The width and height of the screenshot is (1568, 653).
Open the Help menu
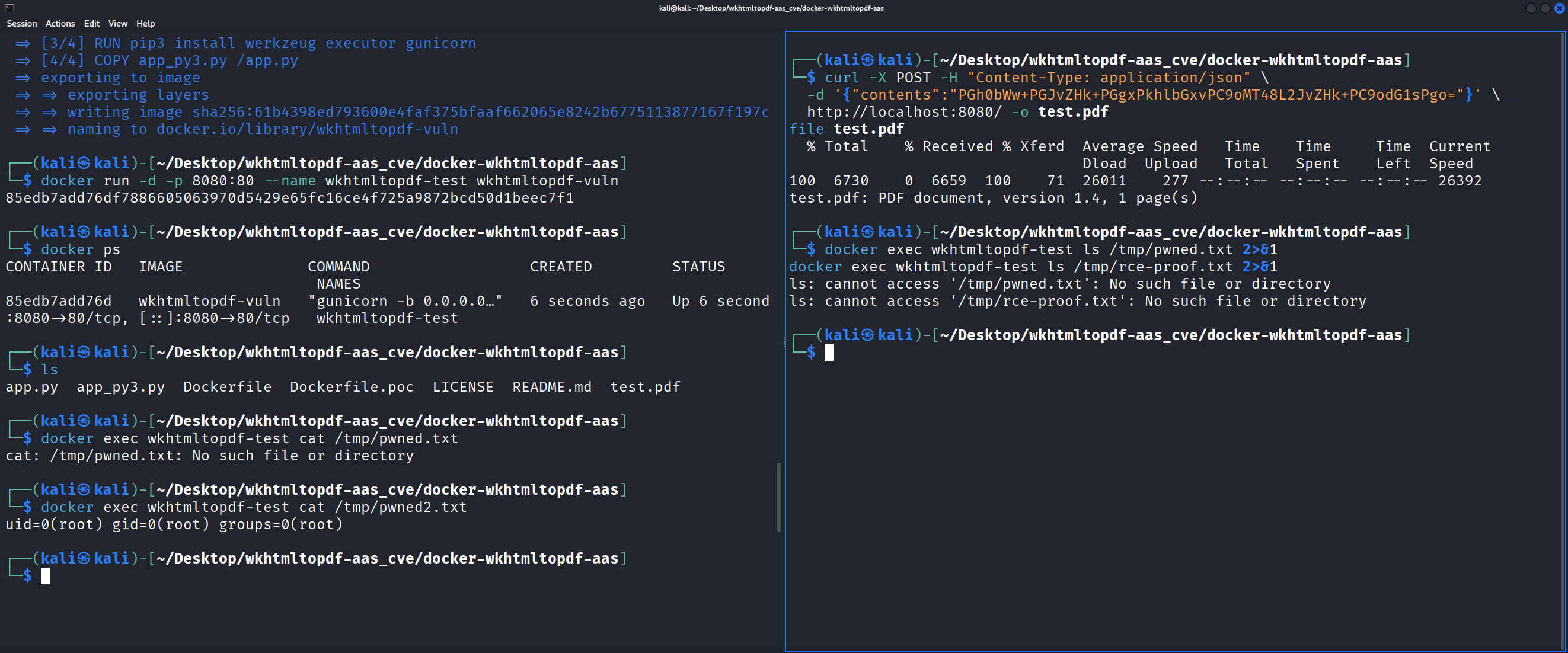145,24
